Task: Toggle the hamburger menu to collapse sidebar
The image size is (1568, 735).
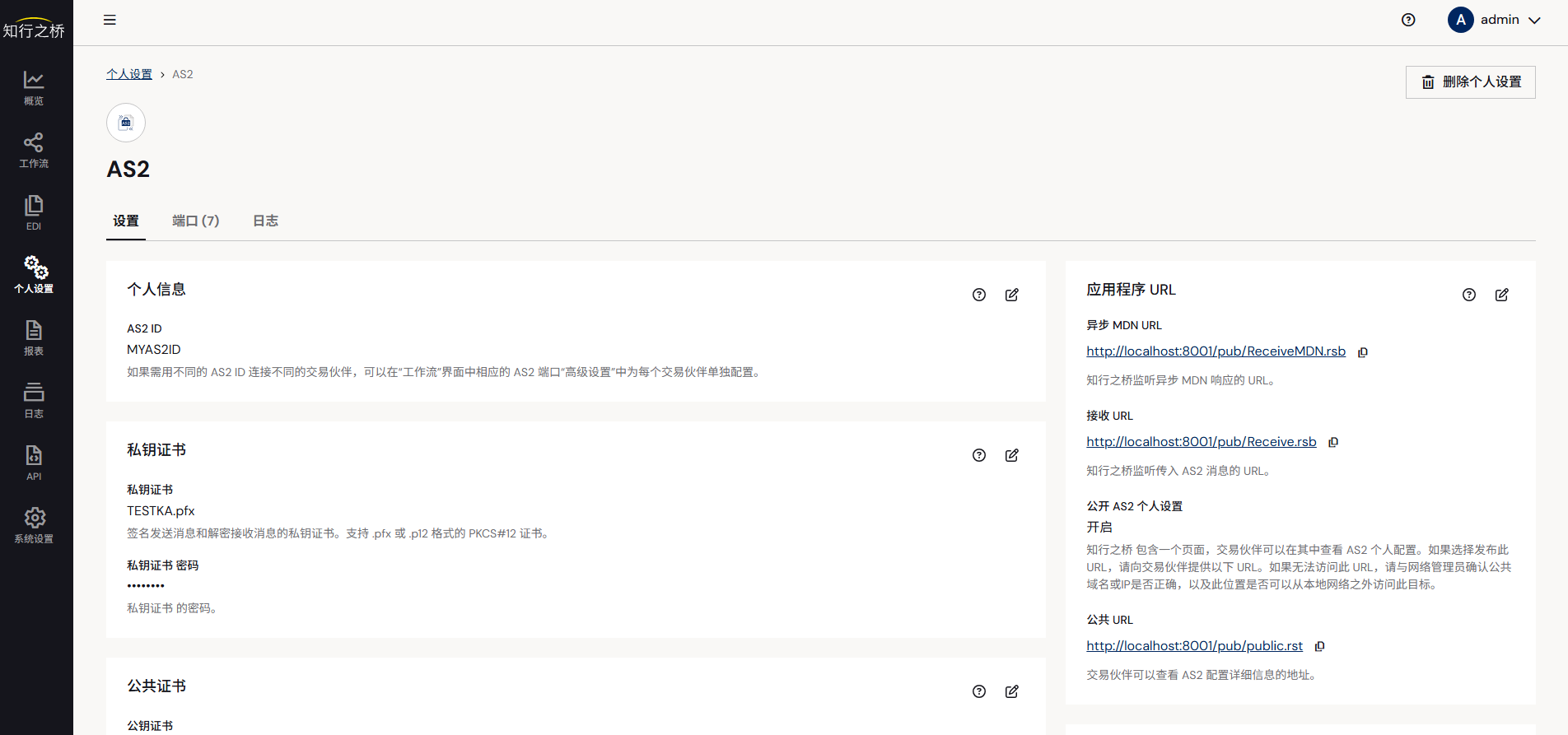Action: [x=110, y=20]
